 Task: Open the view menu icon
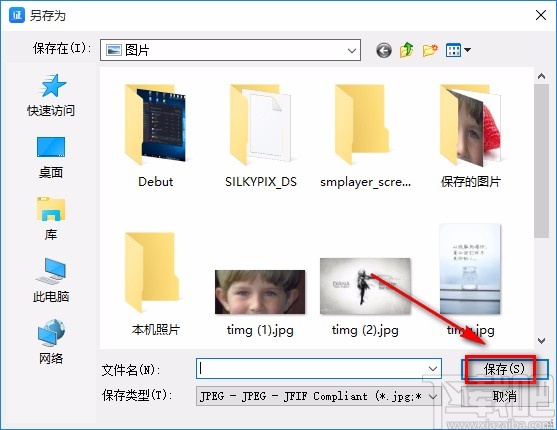click(453, 50)
